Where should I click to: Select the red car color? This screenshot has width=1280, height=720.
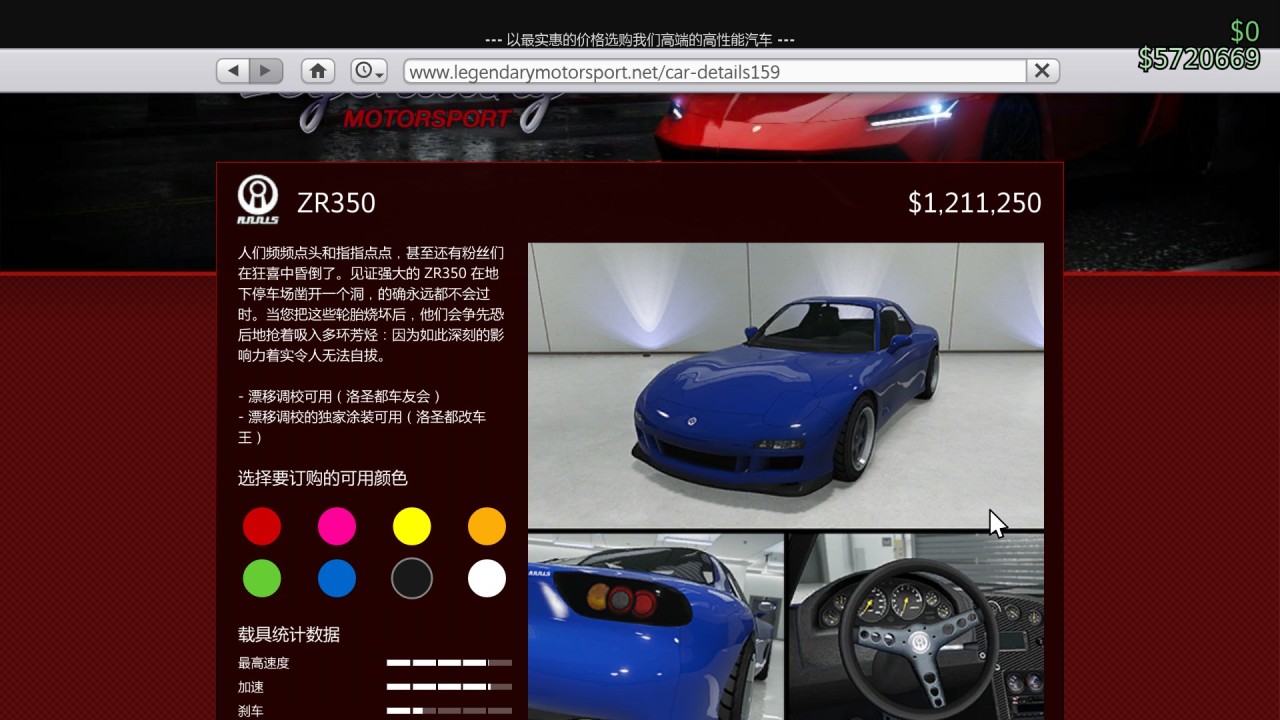coord(262,526)
